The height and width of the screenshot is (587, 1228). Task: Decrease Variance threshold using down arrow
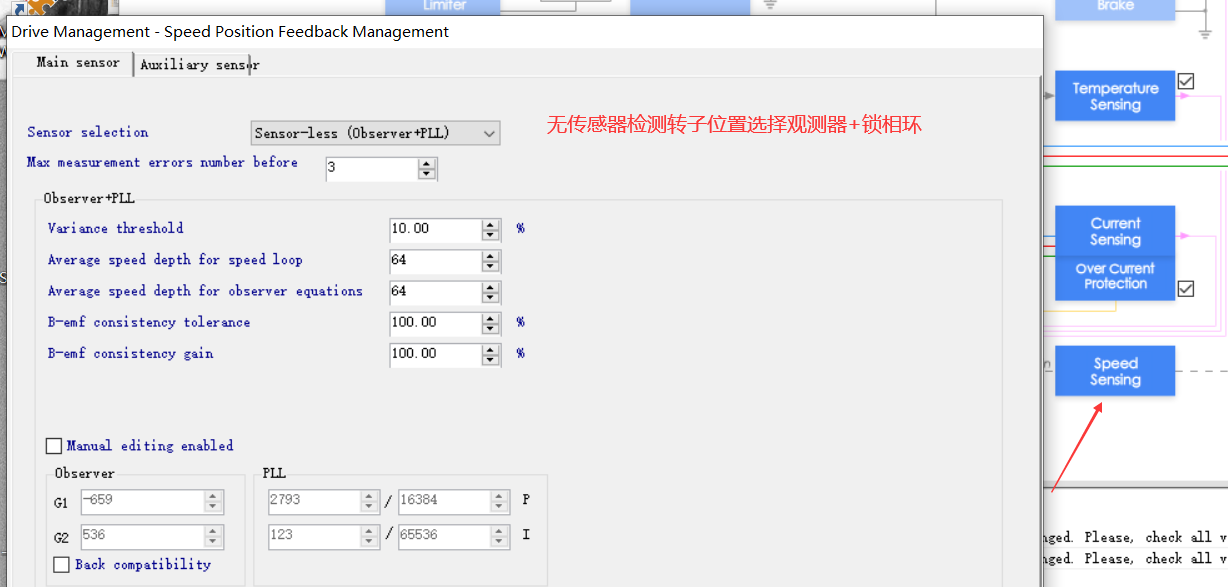coord(490,235)
